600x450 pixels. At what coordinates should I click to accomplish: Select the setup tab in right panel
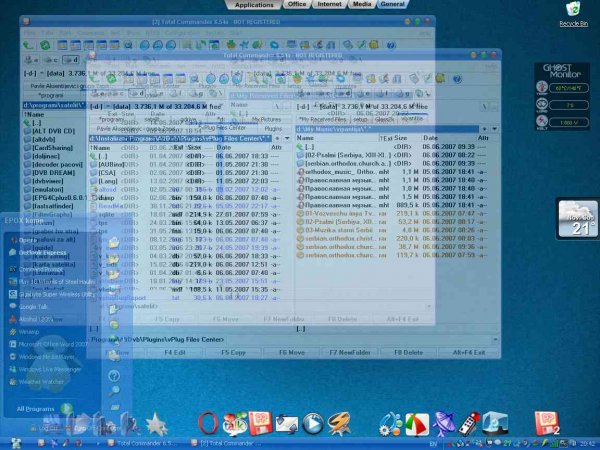tap(360, 119)
